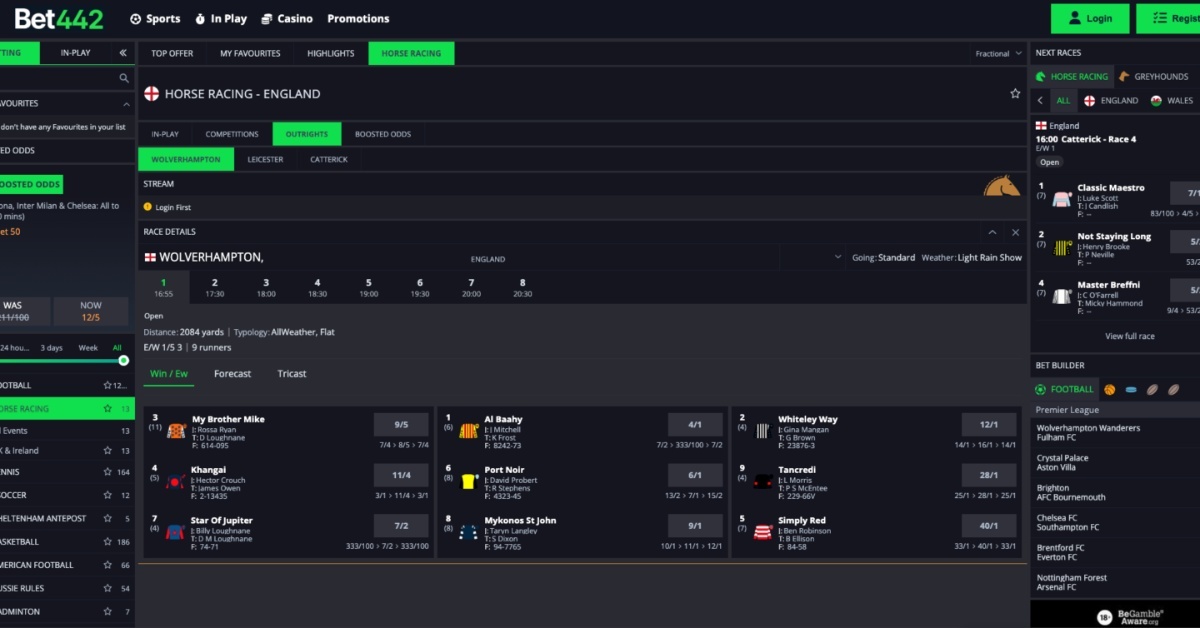Select basketball icon in Bet Builder
Image resolution: width=1200 pixels, height=628 pixels.
click(x=1109, y=389)
